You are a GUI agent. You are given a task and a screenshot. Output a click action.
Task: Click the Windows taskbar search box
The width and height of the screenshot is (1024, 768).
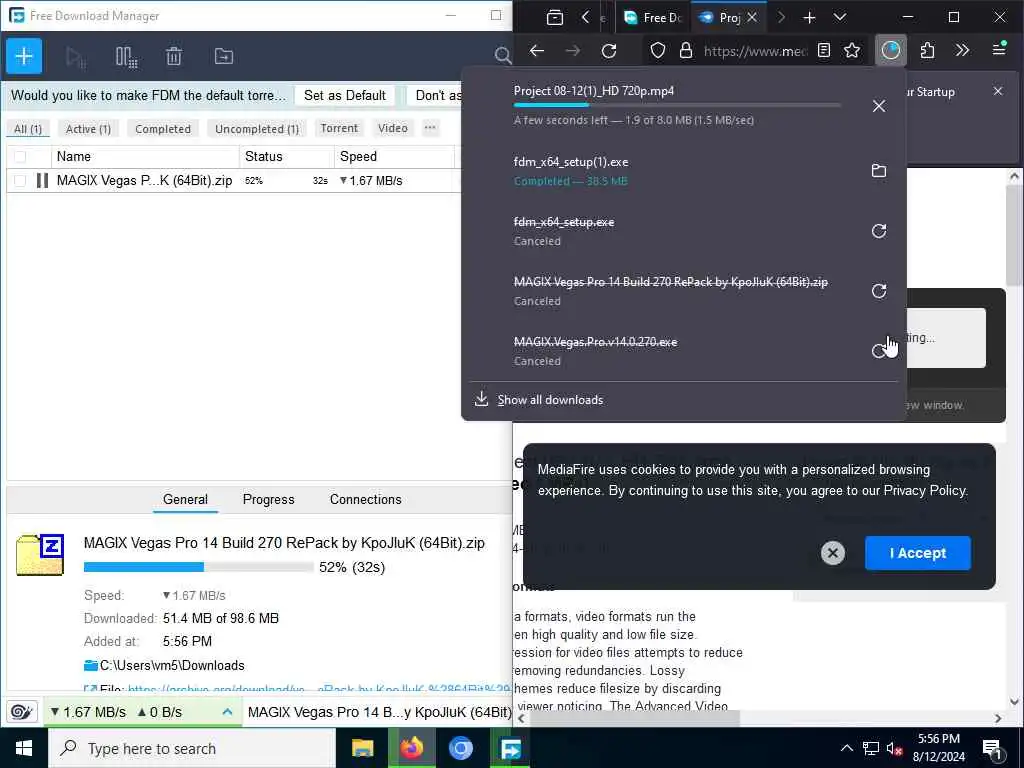pyautogui.click(x=192, y=748)
